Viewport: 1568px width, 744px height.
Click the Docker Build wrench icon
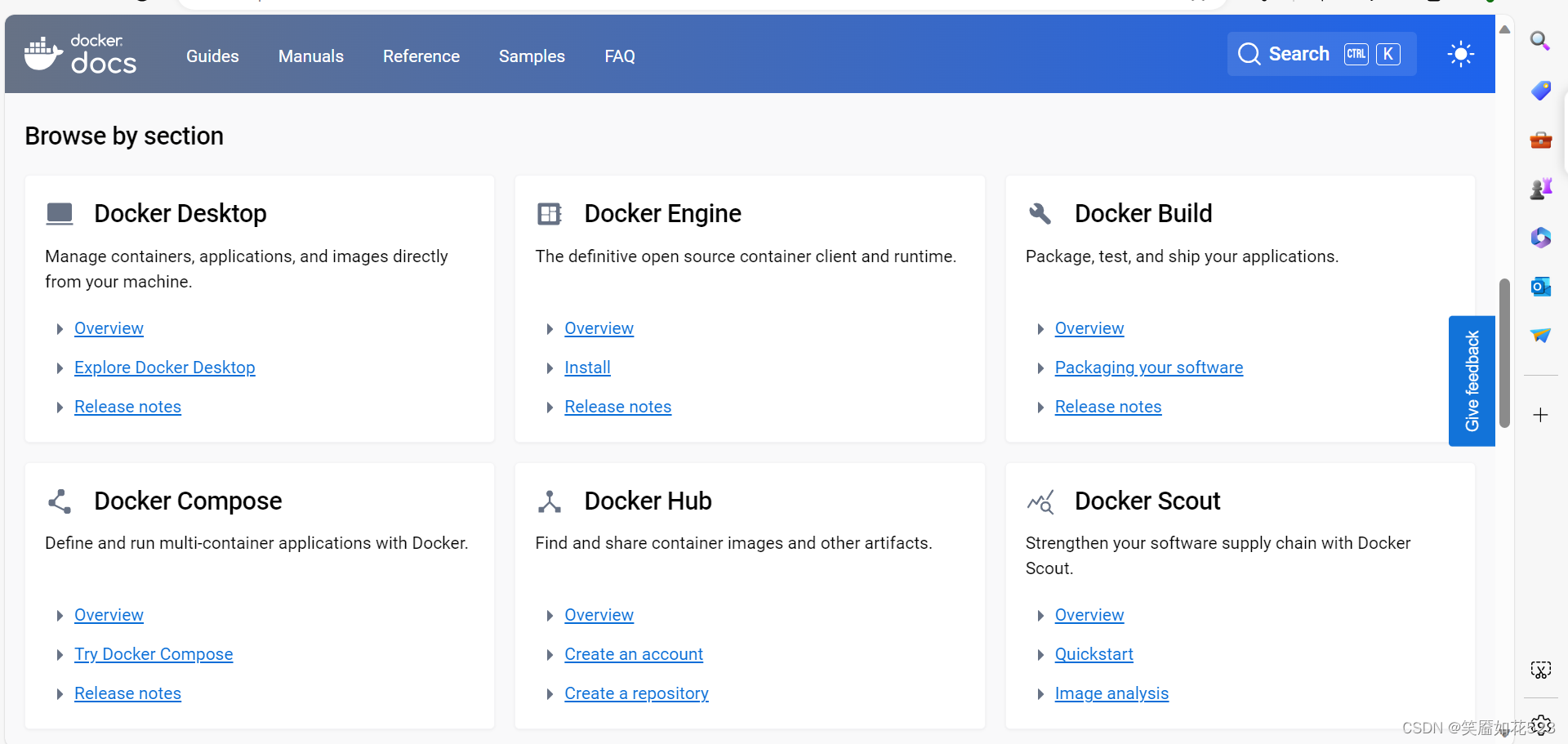(1040, 214)
